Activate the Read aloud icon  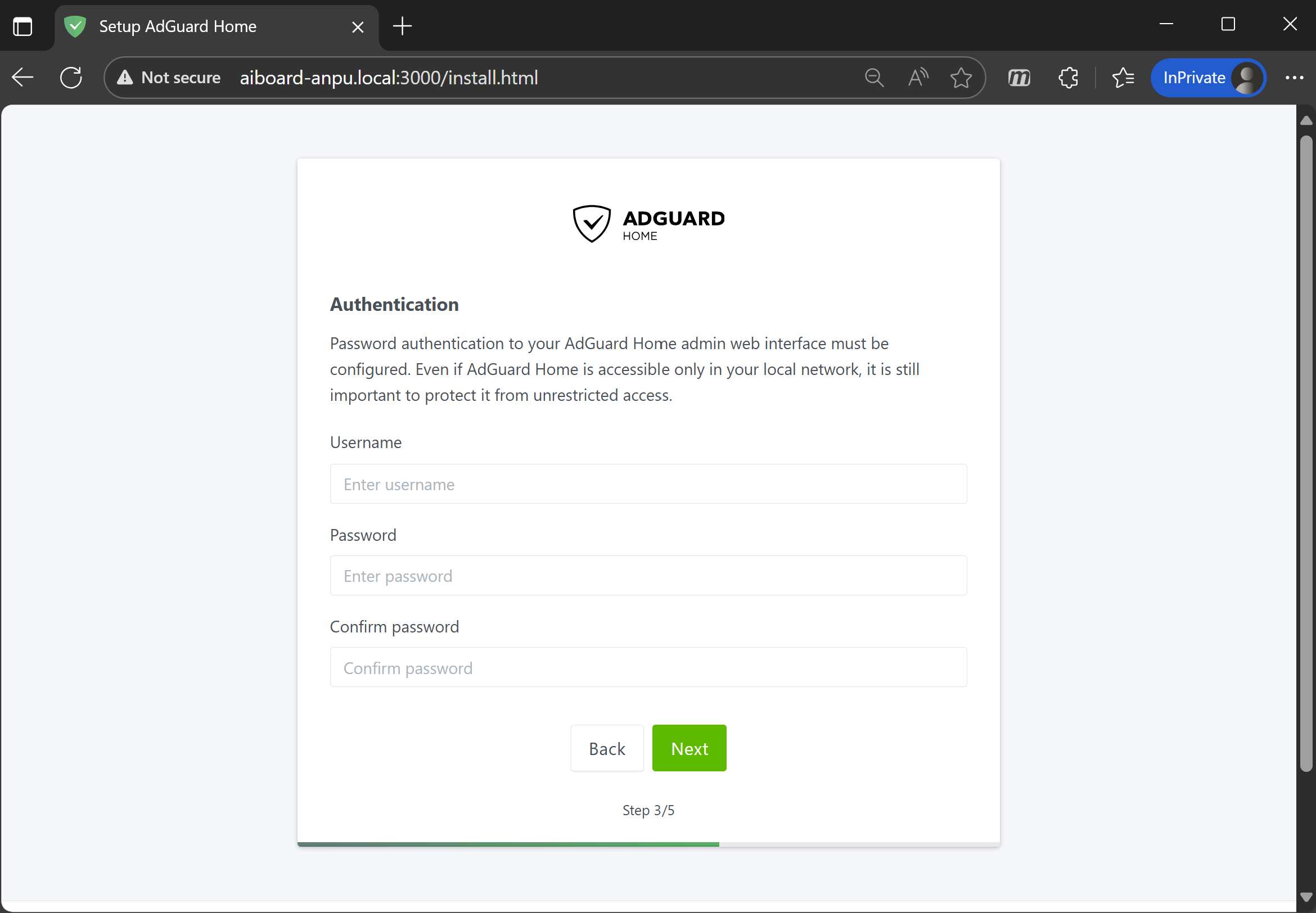pos(918,77)
